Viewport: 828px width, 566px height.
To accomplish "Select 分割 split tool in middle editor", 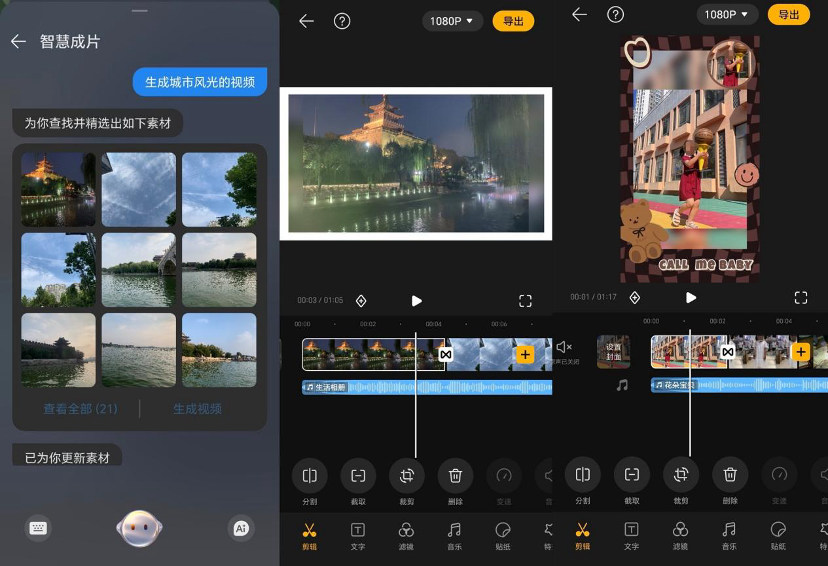I will (x=310, y=482).
